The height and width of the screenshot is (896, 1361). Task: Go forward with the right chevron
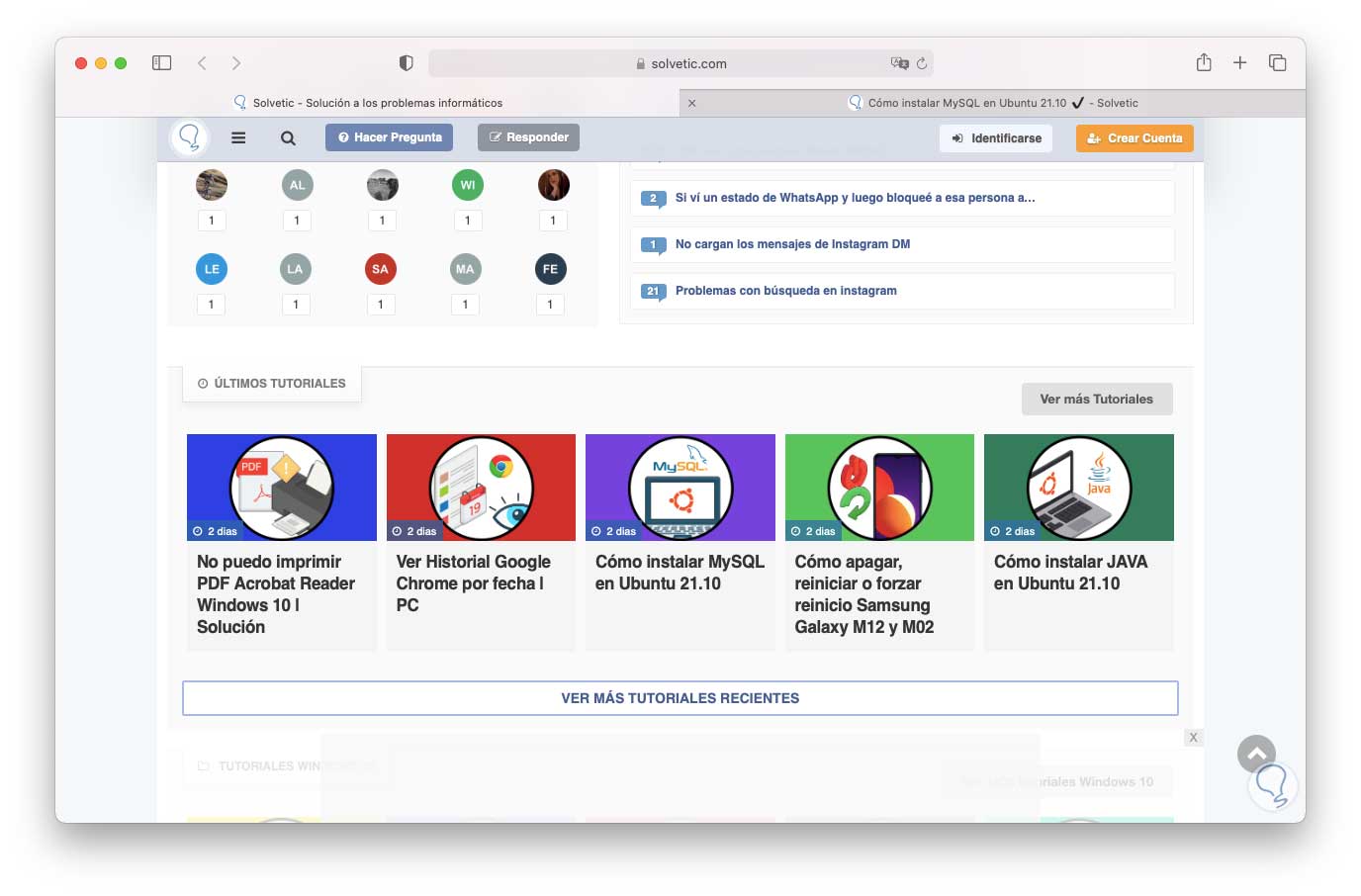click(x=235, y=63)
